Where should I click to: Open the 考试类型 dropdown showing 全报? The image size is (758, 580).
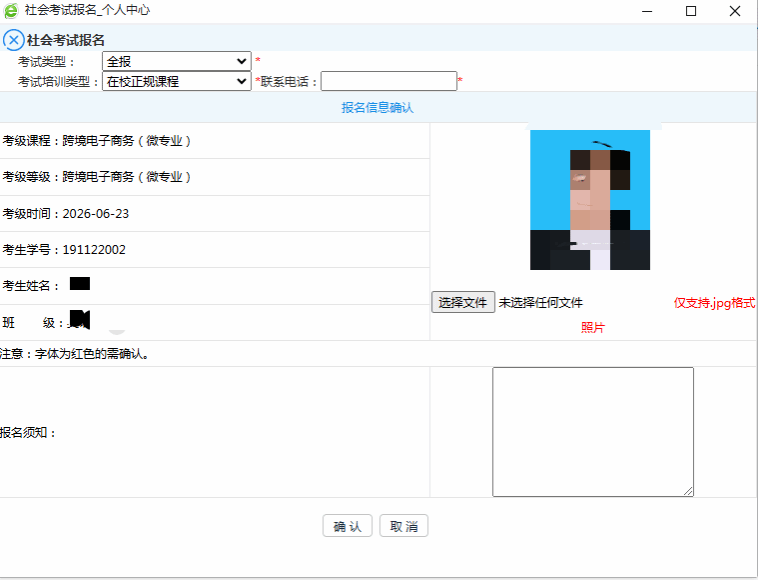click(176, 62)
